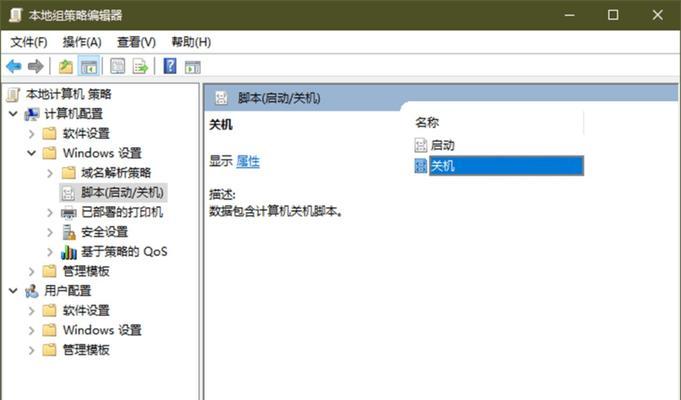681x400 pixels.
Task: Select 本地计算机 策略 root node
Action: (x=69, y=94)
